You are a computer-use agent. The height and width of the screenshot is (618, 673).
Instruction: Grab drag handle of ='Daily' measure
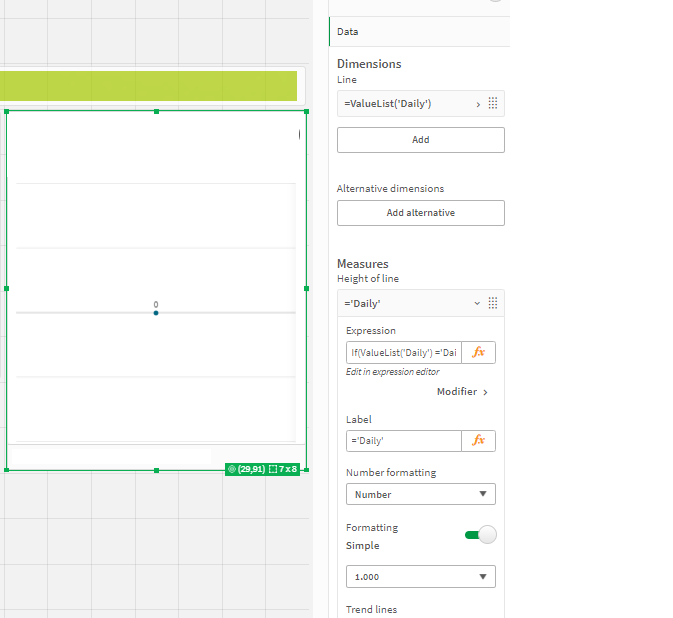point(493,303)
